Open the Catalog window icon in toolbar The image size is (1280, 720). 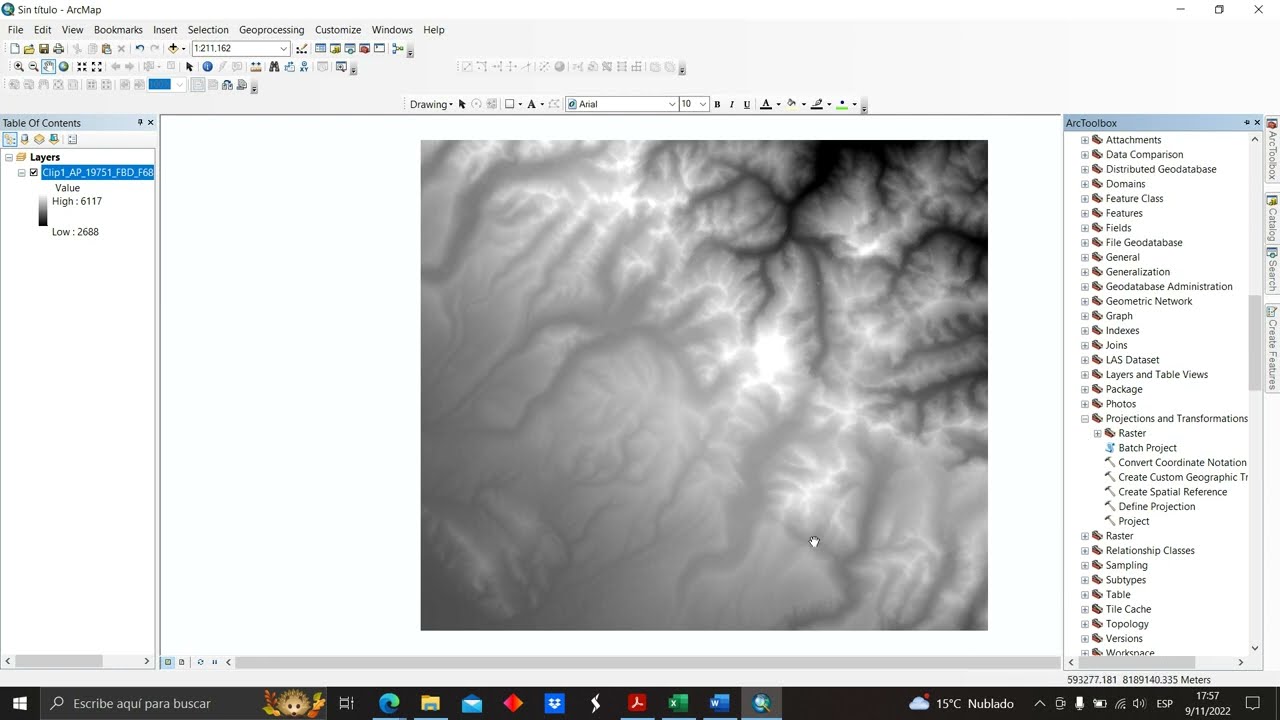coord(335,48)
